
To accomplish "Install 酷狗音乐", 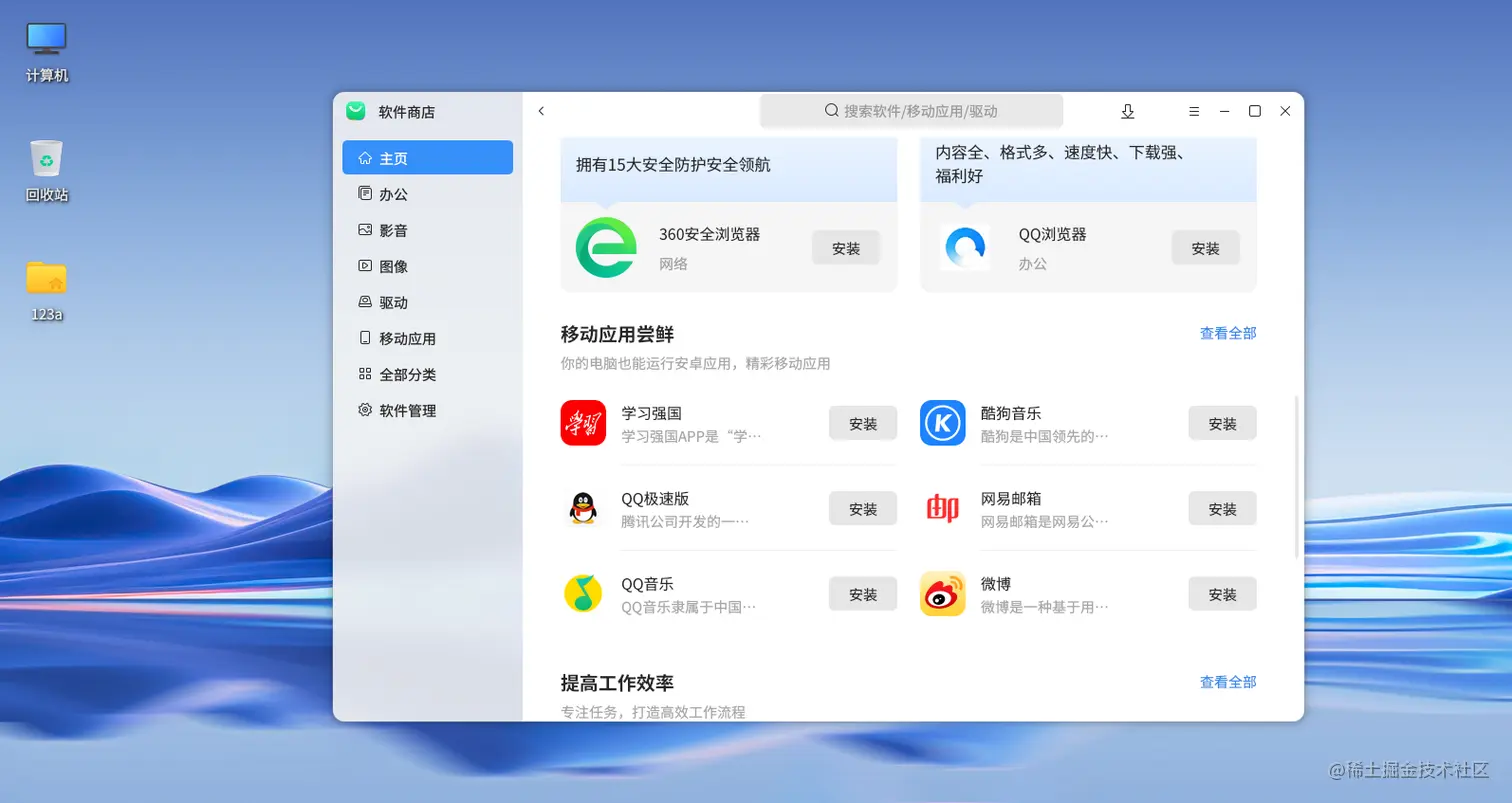I will tap(1222, 424).
